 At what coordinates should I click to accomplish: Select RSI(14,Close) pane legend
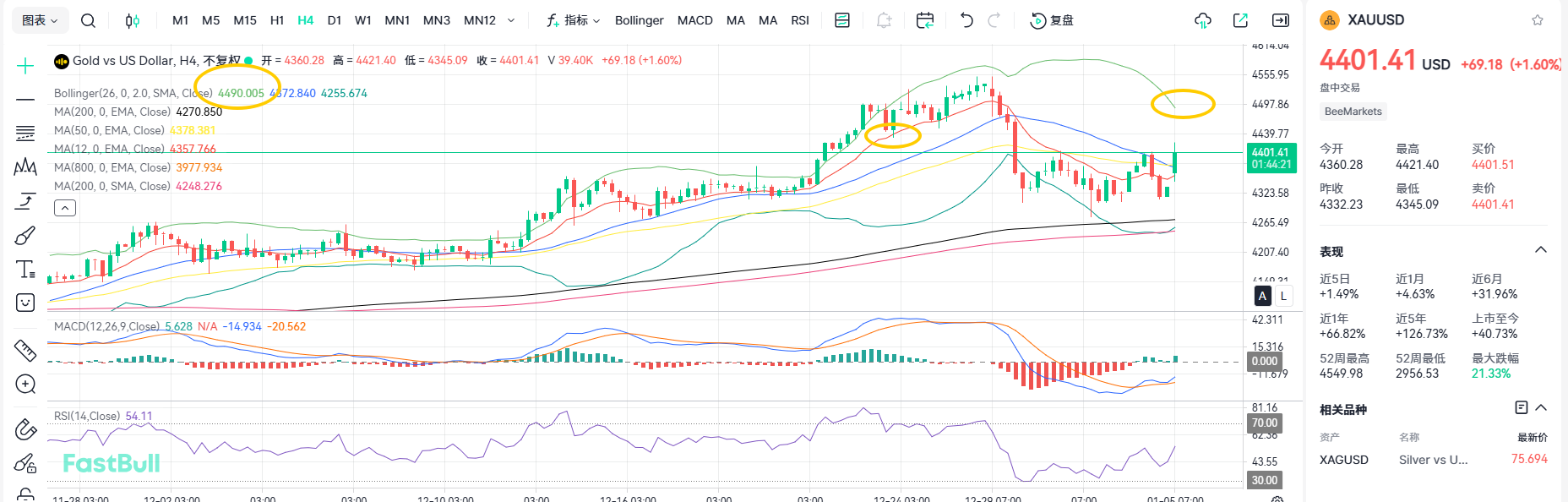click(x=87, y=416)
